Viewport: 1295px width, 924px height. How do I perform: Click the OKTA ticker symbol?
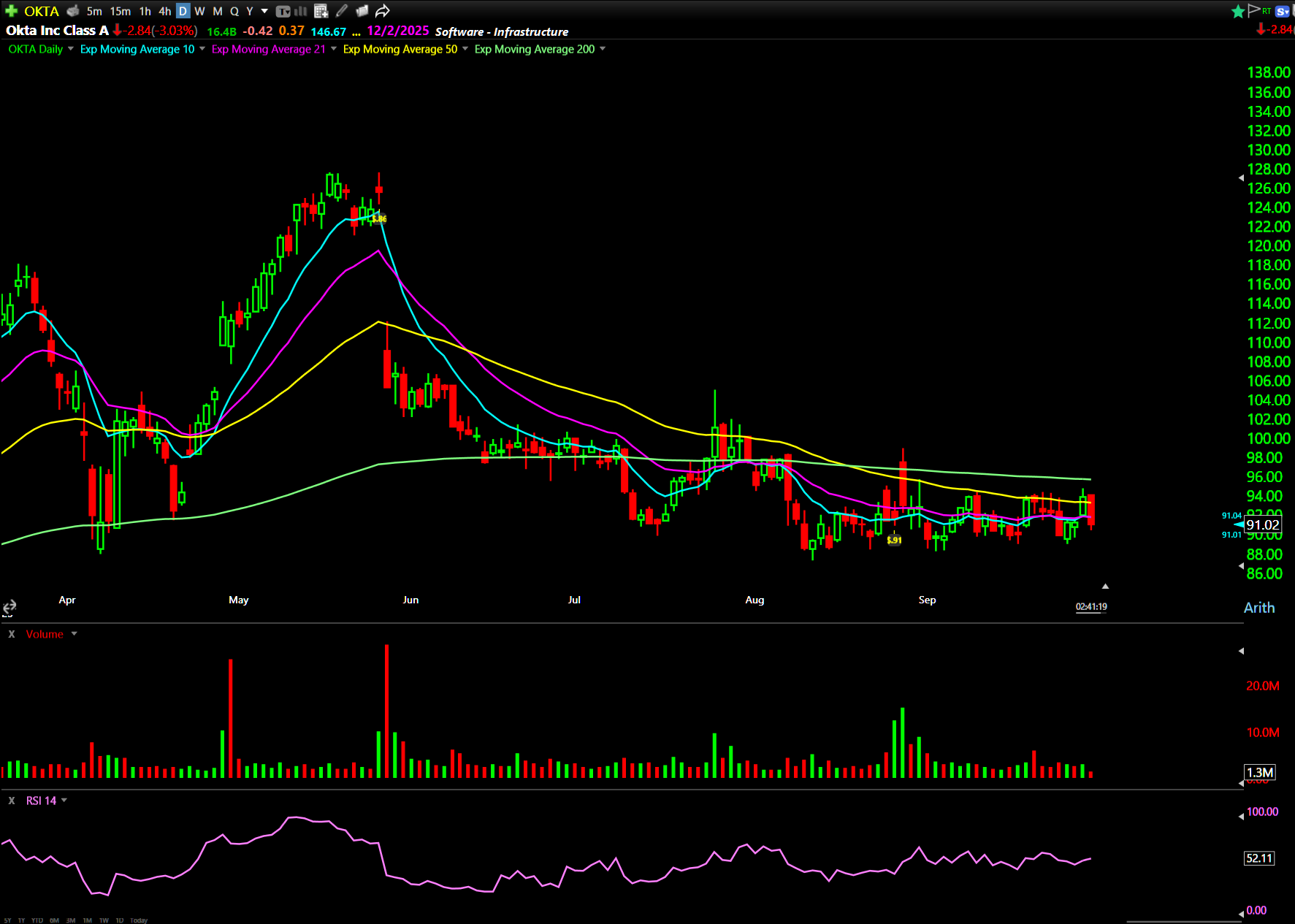click(x=42, y=11)
